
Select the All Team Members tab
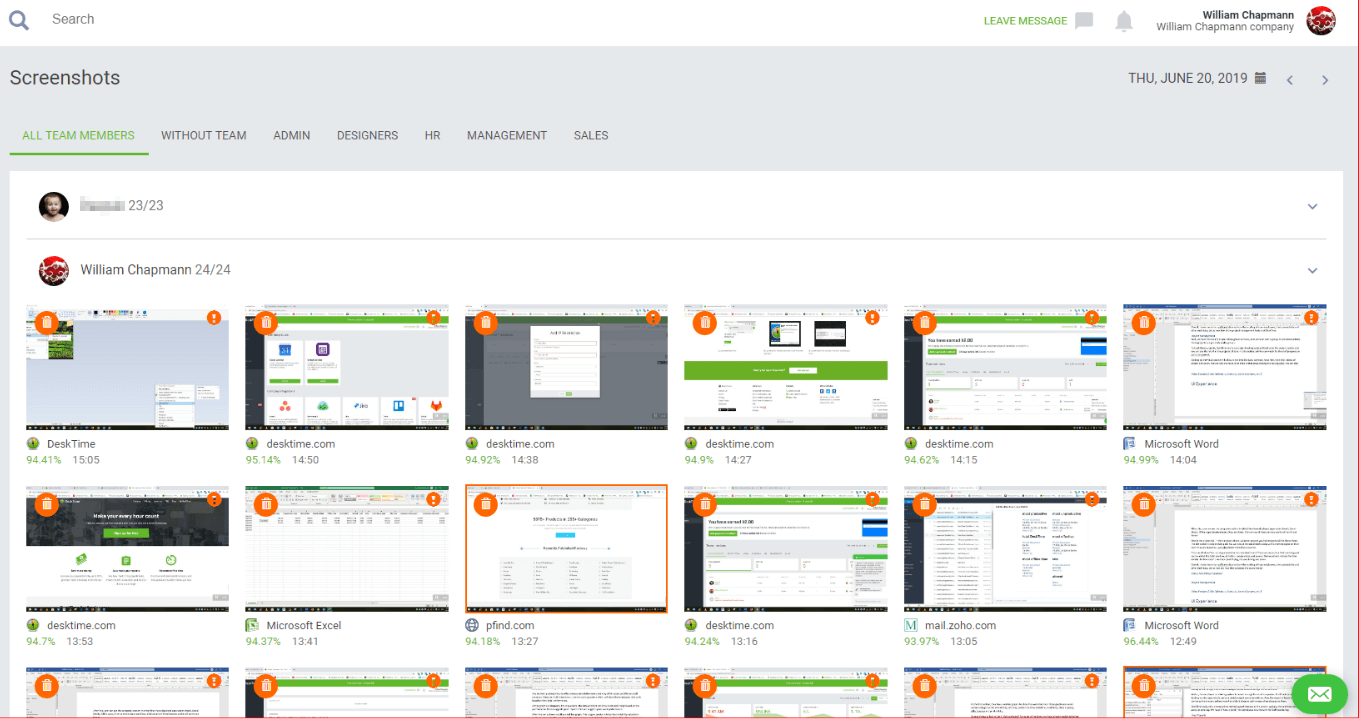79,135
